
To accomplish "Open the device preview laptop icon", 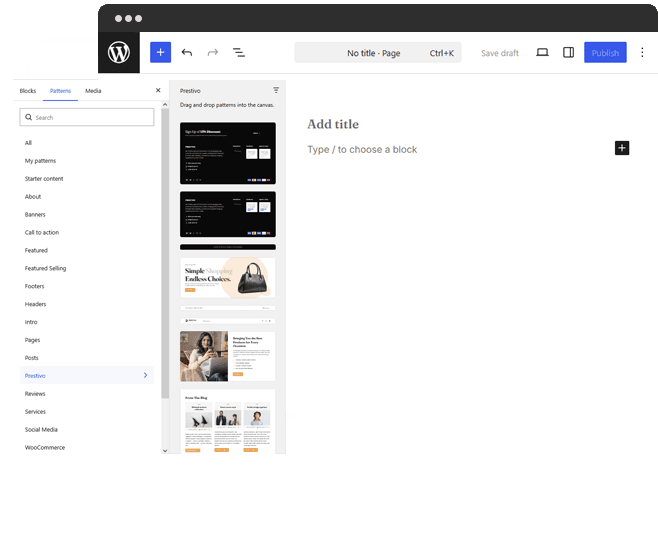I will (542, 52).
